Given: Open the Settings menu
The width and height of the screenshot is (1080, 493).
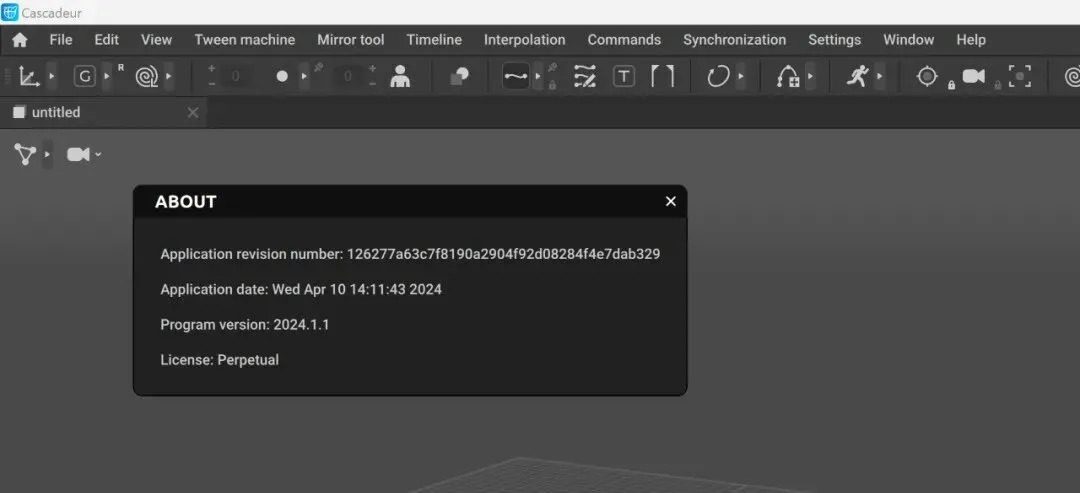Looking at the screenshot, I should coord(834,40).
